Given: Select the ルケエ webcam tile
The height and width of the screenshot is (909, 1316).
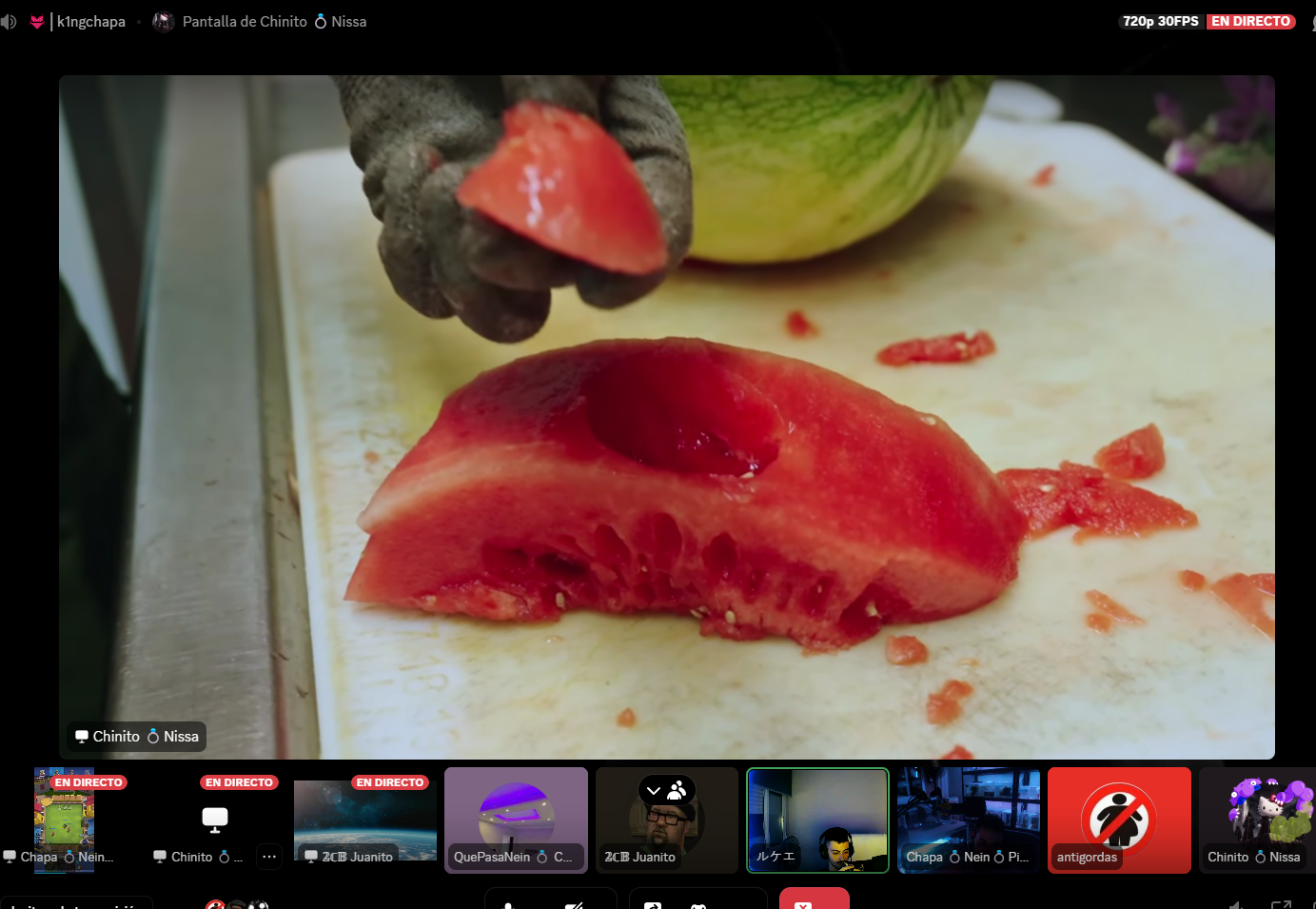Looking at the screenshot, I should pos(817,820).
